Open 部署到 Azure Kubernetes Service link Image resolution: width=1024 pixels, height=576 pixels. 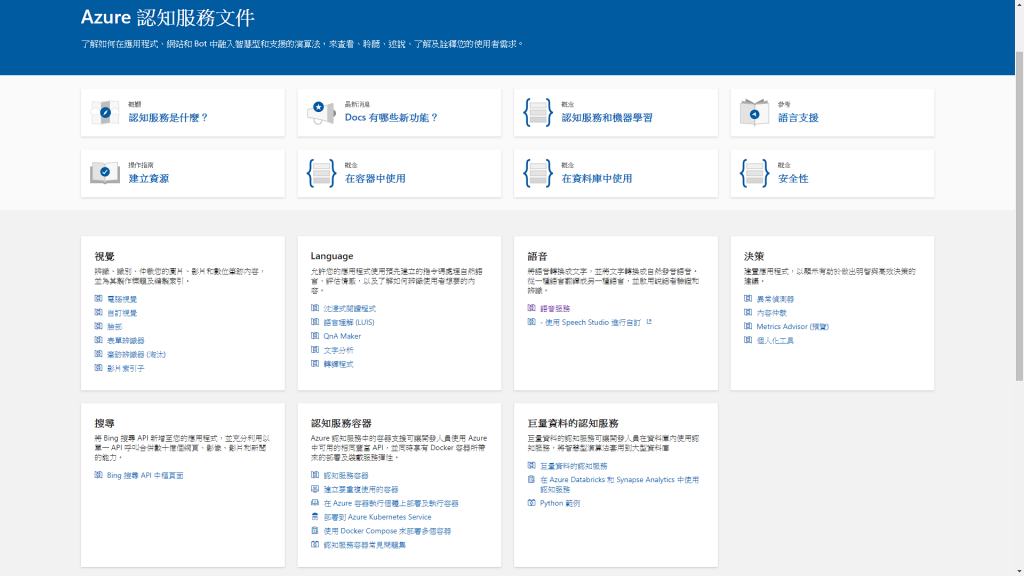click(x=377, y=517)
